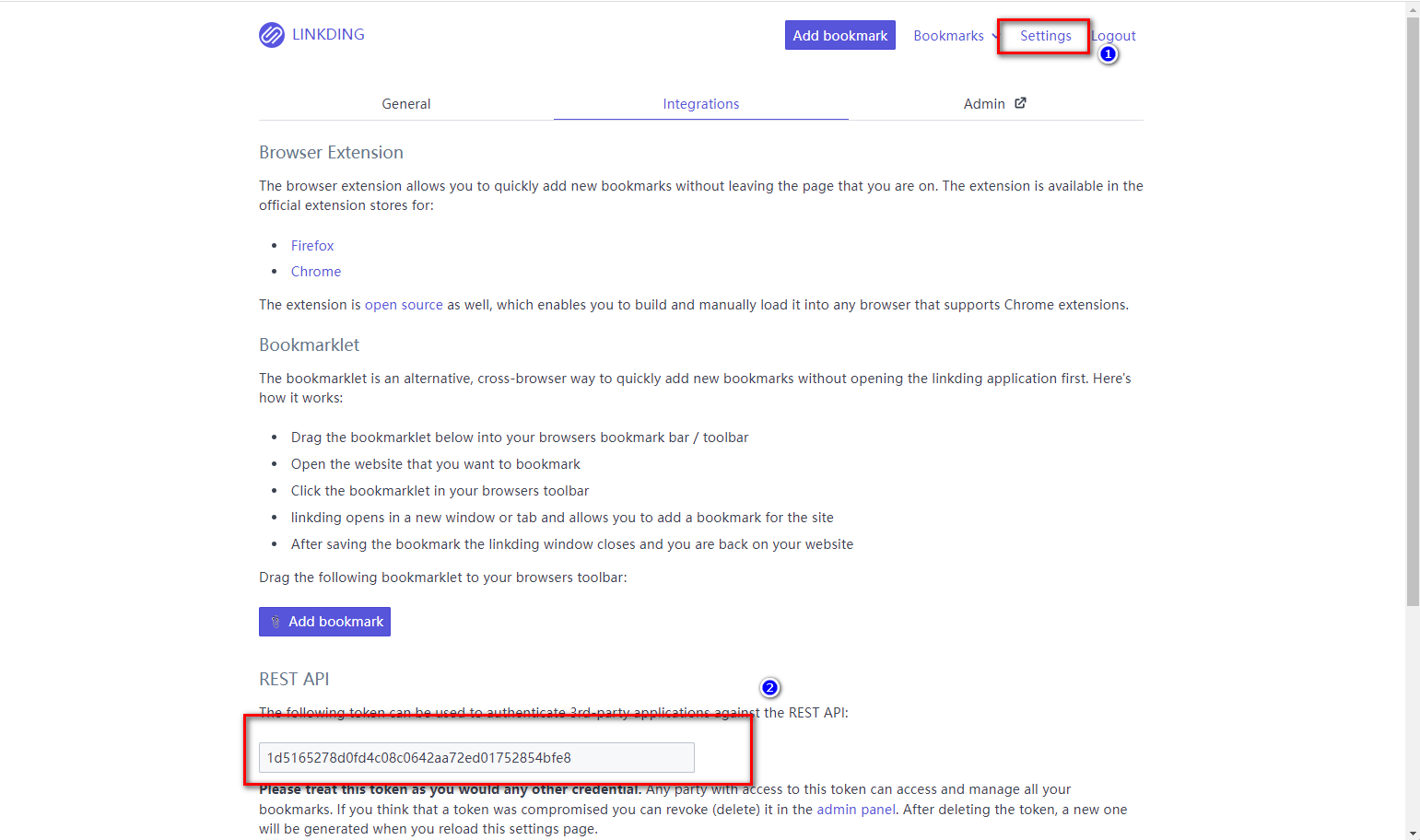Screen dimensions: 1420x840
Task: Open Settings from the top navigation
Action: [1045, 36]
